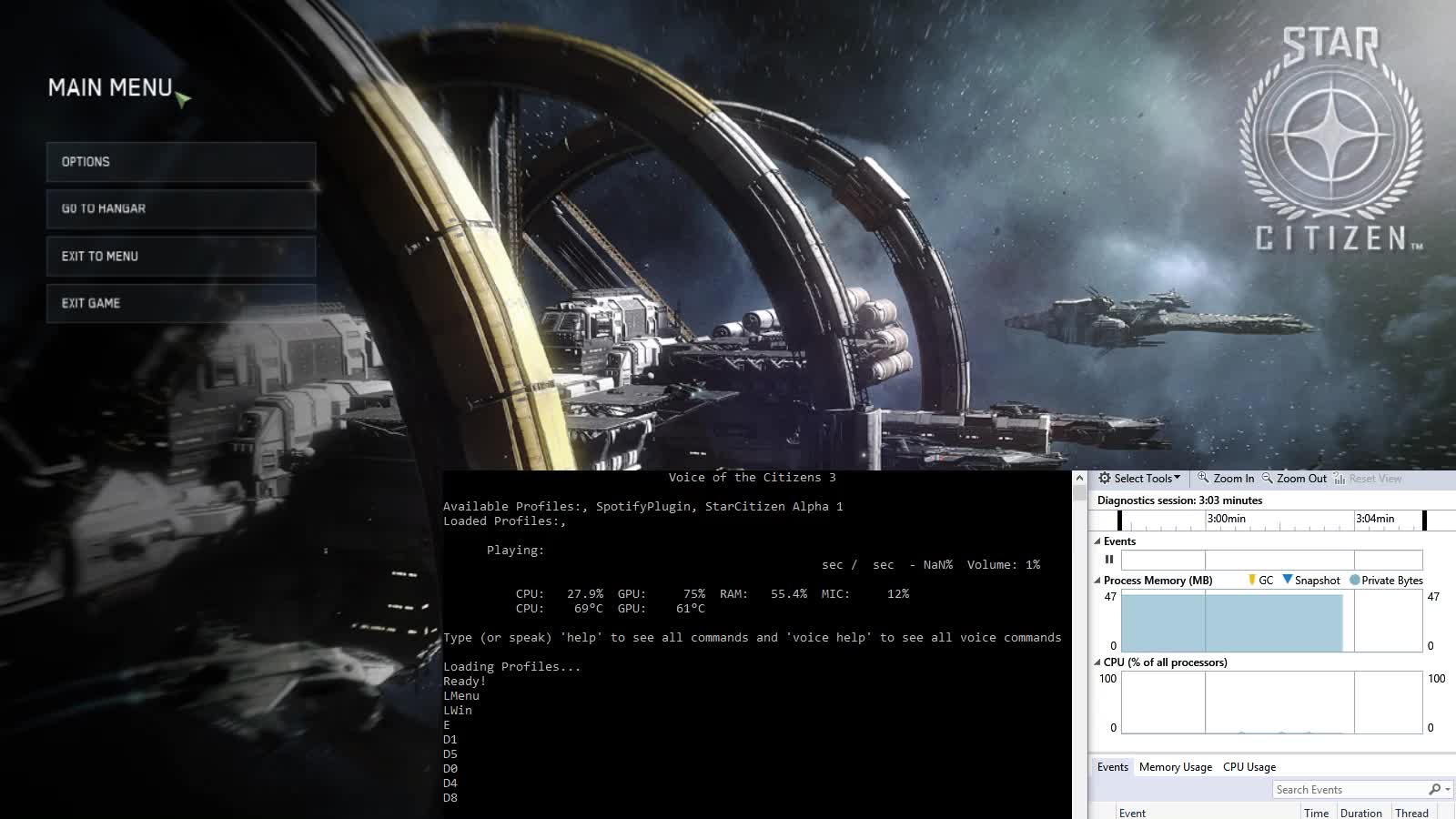Click the GO TO HANGAR button

point(181,209)
